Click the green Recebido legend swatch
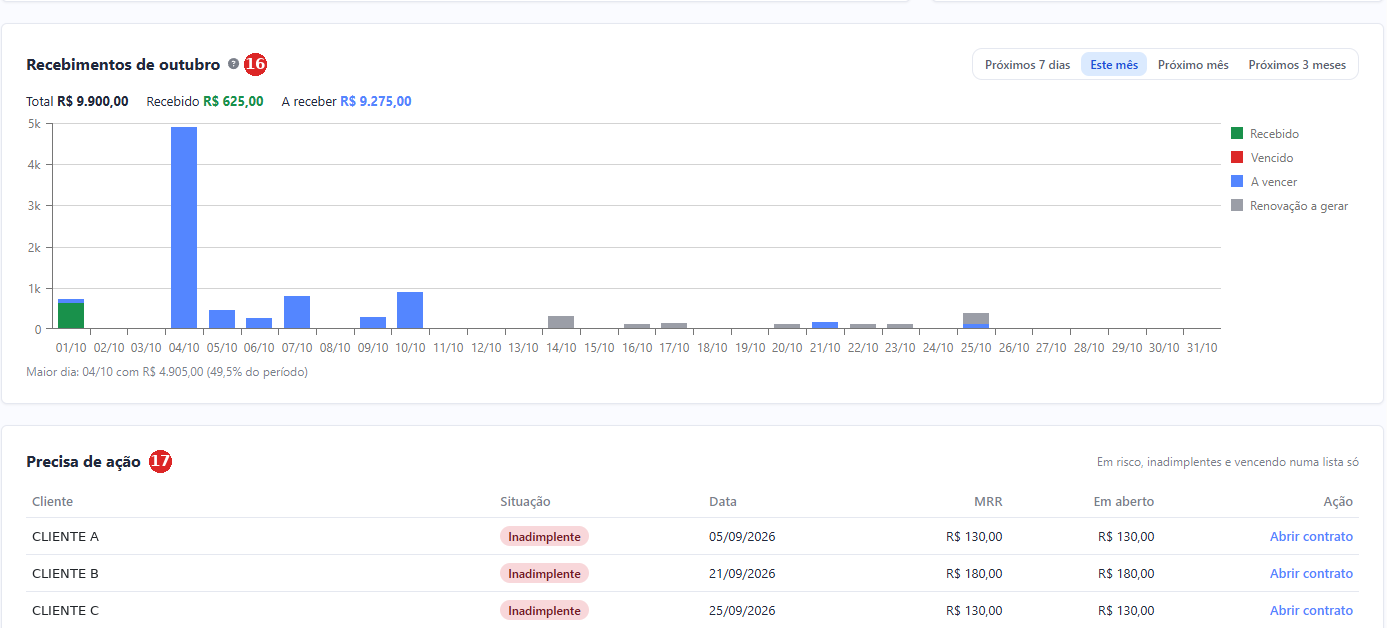This screenshot has height=628, width=1387. (1237, 134)
